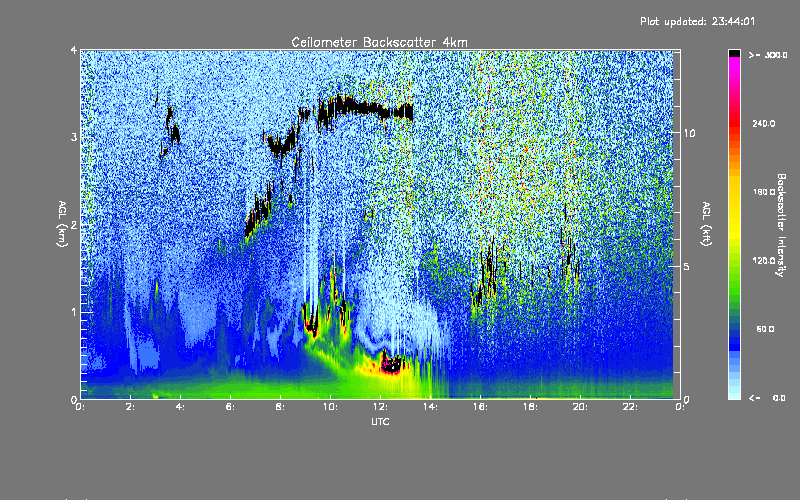
Task: Click the "20:" UTC tick label
Action: tap(580, 407)
